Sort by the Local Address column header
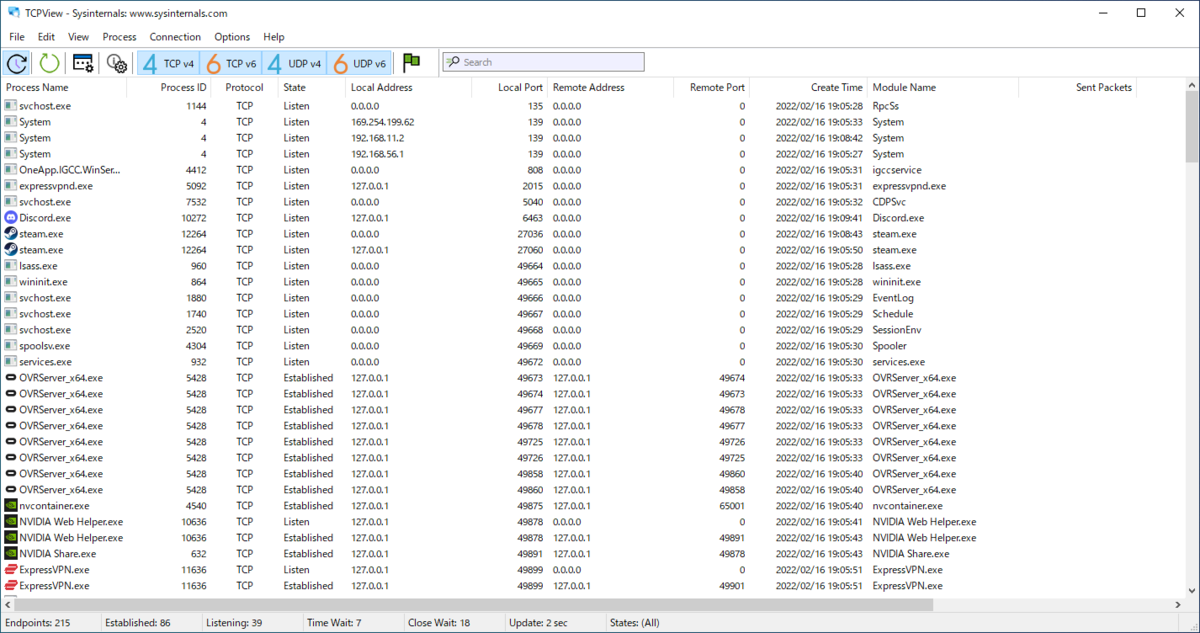This screenshot has width=1200, height=633. 407,88
